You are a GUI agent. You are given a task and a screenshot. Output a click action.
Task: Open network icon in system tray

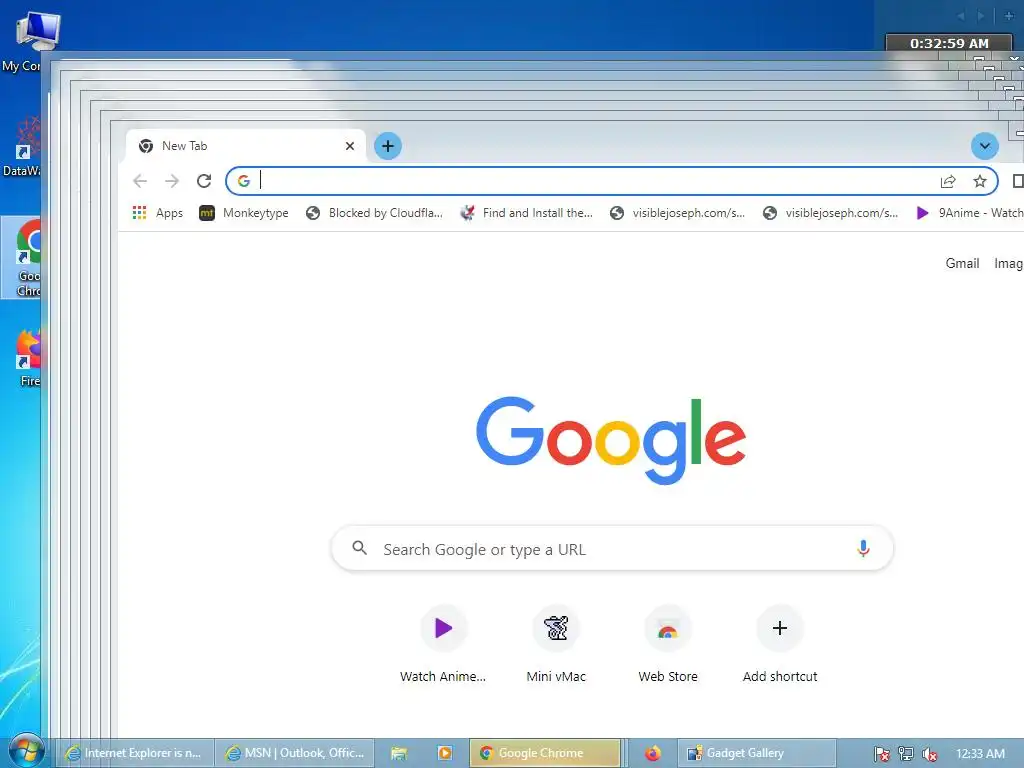tap(906, 754)
